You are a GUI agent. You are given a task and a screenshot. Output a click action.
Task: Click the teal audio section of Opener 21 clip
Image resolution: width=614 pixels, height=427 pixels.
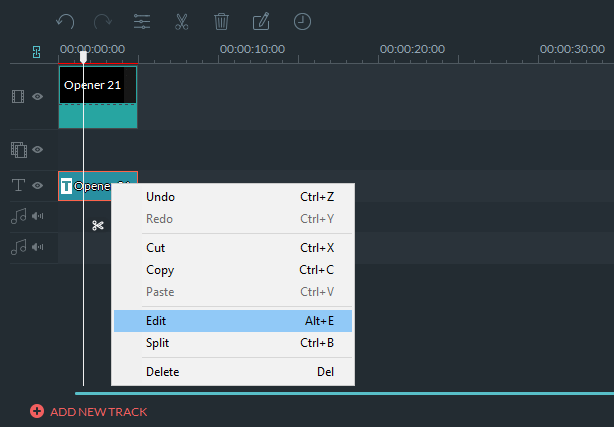click(x=98, y=116)
